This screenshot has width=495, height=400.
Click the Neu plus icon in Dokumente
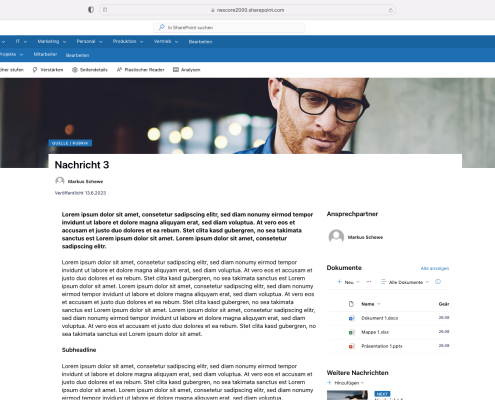pos(339,282)
